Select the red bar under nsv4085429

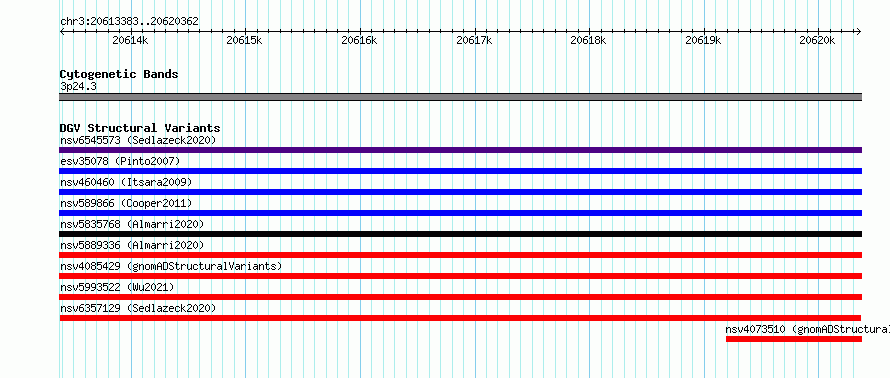460,276
